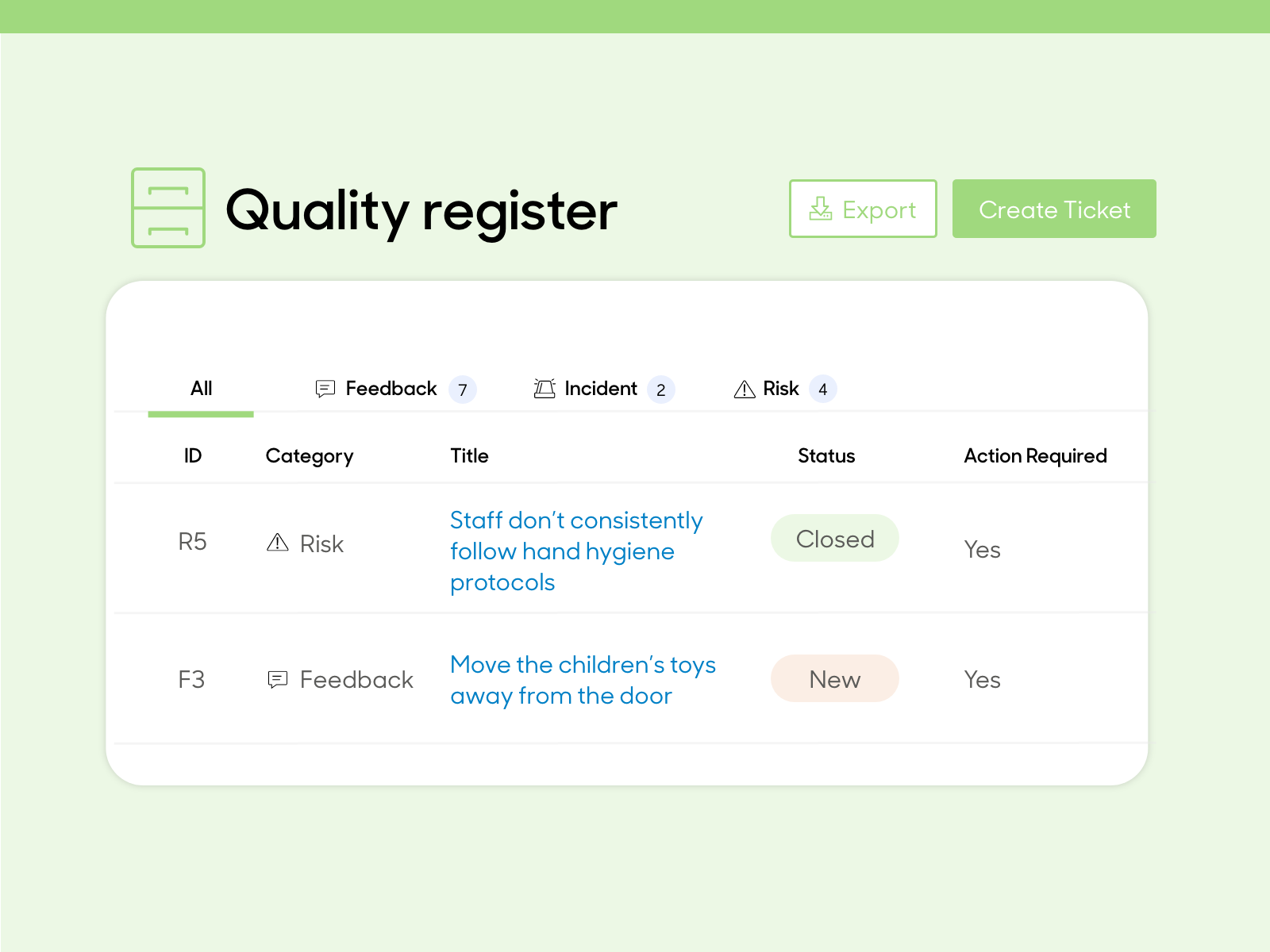The width and height of the screenshot is (1270, 952).
Task: Click the speech bubble icon on Feedback tab
Action: 325,389
